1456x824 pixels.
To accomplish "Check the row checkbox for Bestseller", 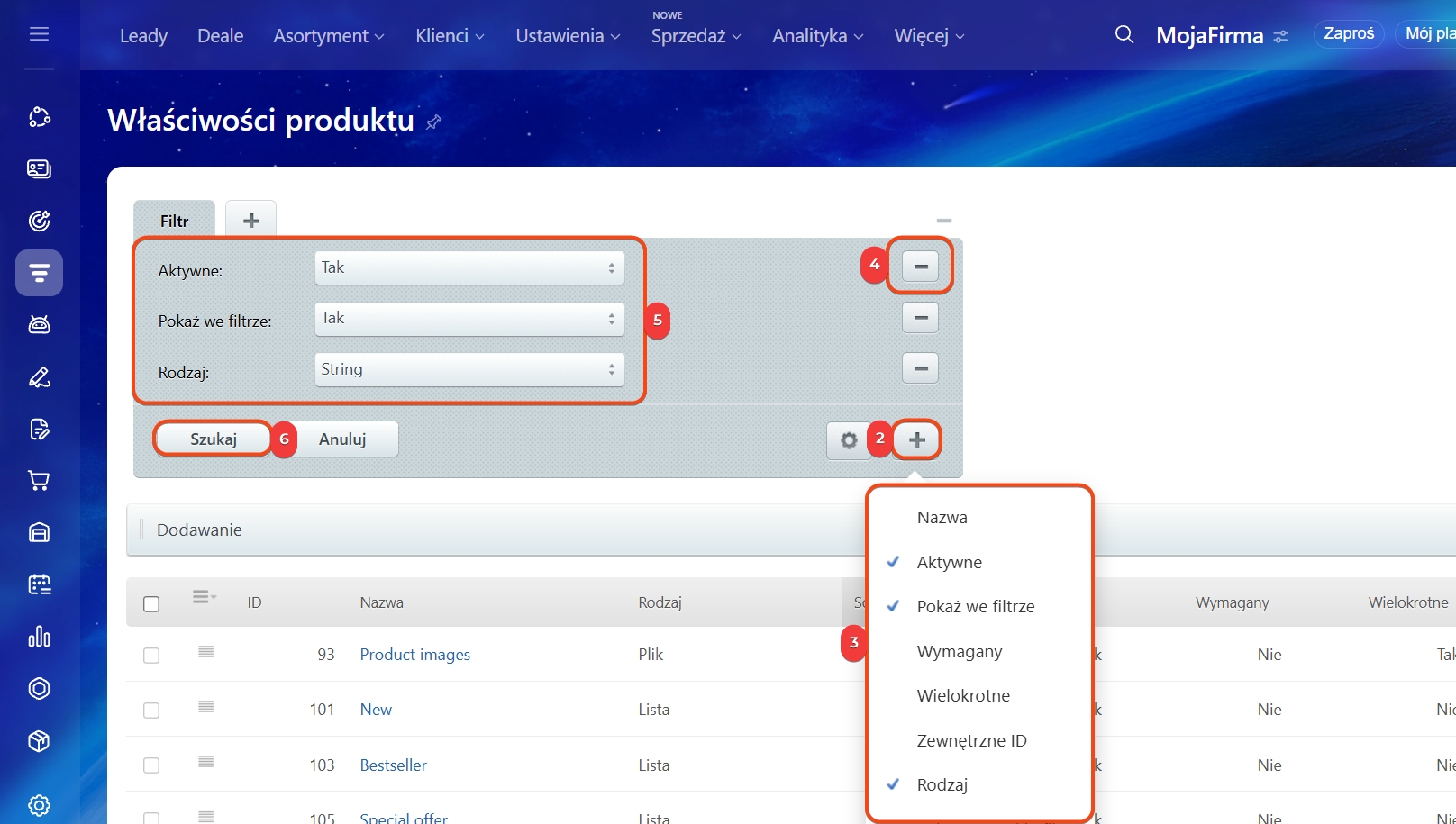I will pos(151,765).
